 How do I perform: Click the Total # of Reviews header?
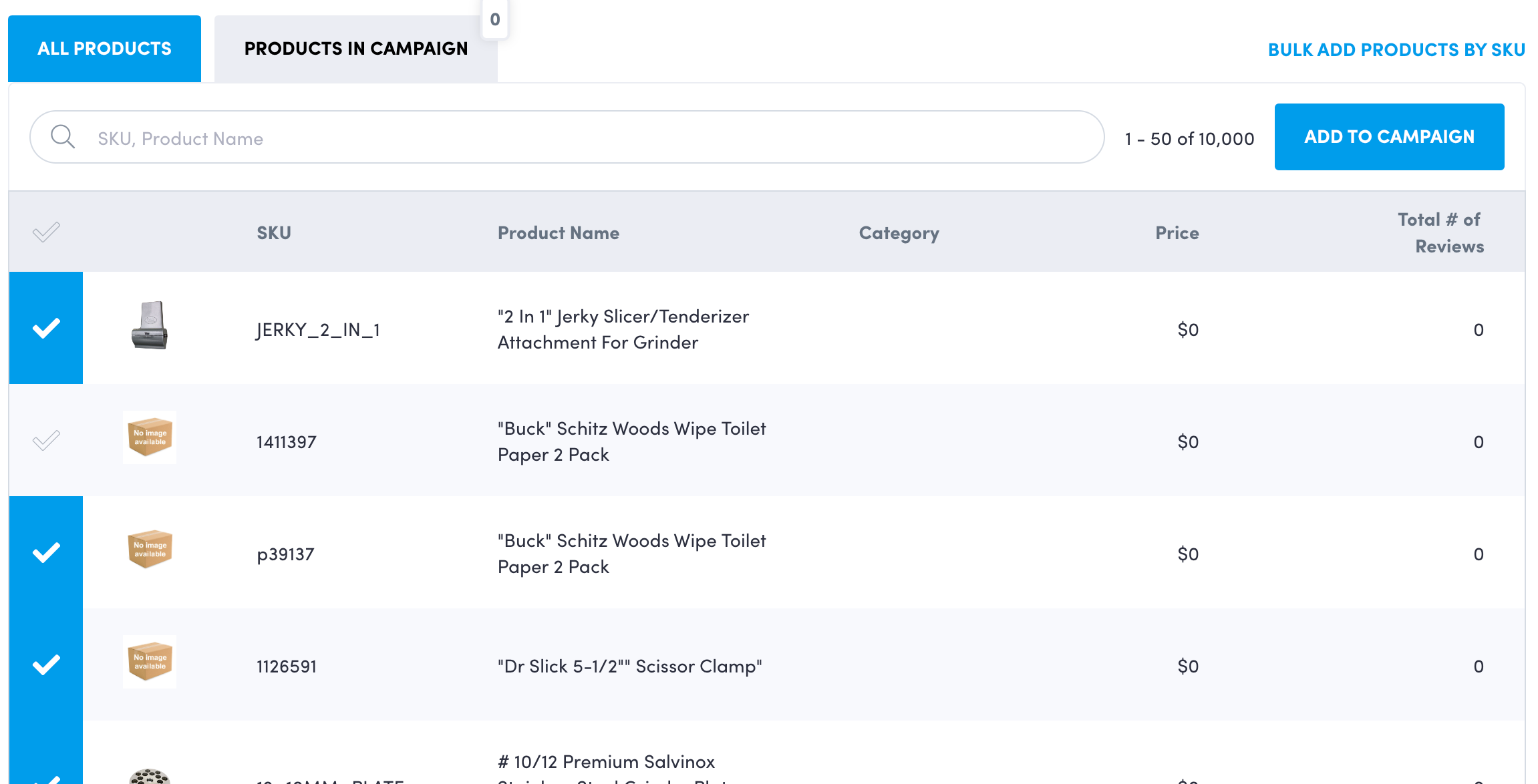[x=1440, y=233]
